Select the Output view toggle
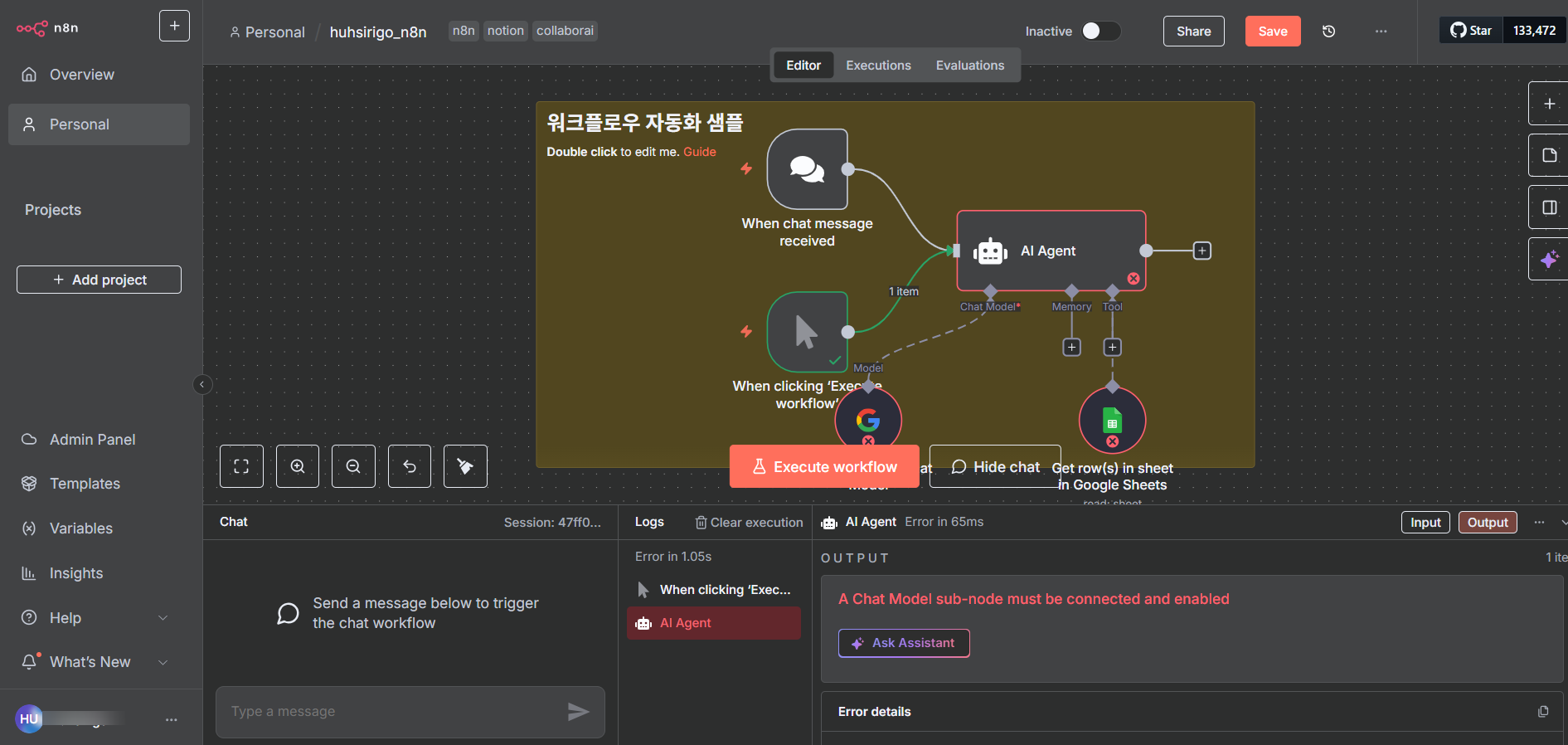 click(x=1488, y=522)
